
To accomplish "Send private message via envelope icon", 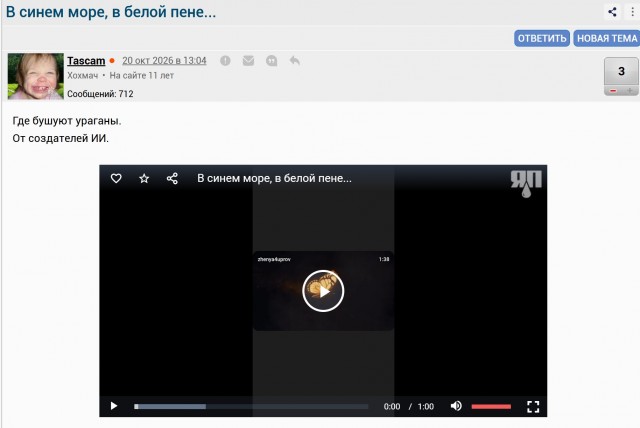I will pos(248,61).
